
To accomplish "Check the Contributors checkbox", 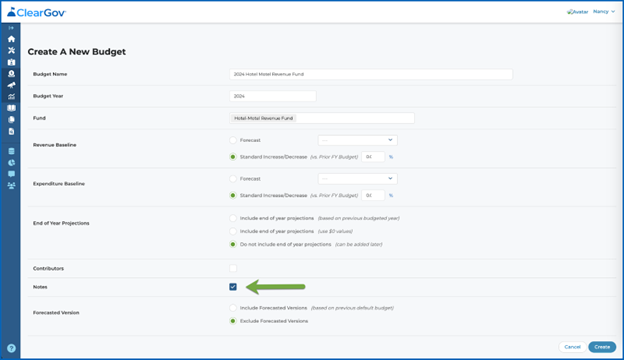I will click(x=233, y=269).
